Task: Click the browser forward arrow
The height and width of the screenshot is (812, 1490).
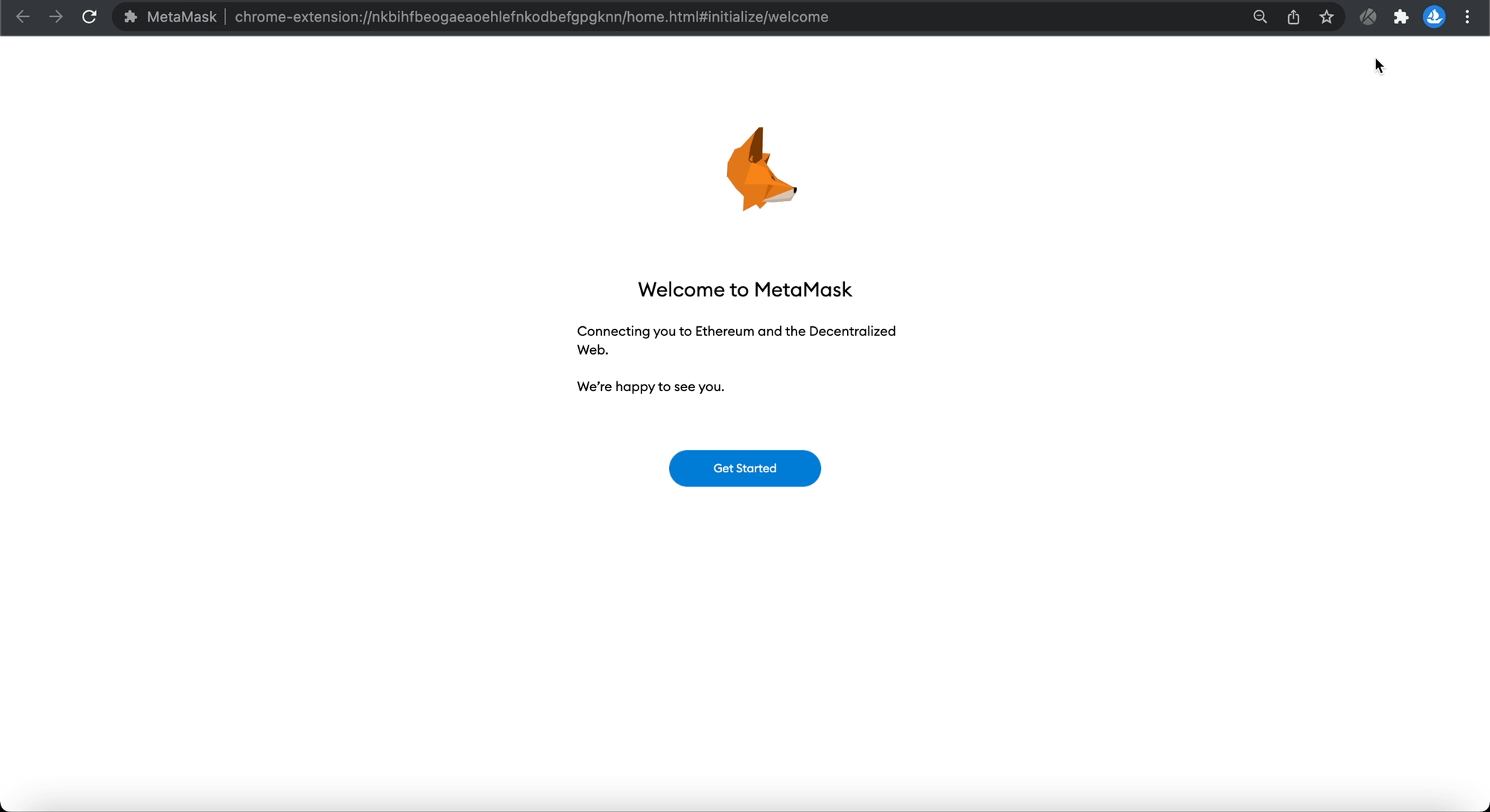Action: coord(56,16)
